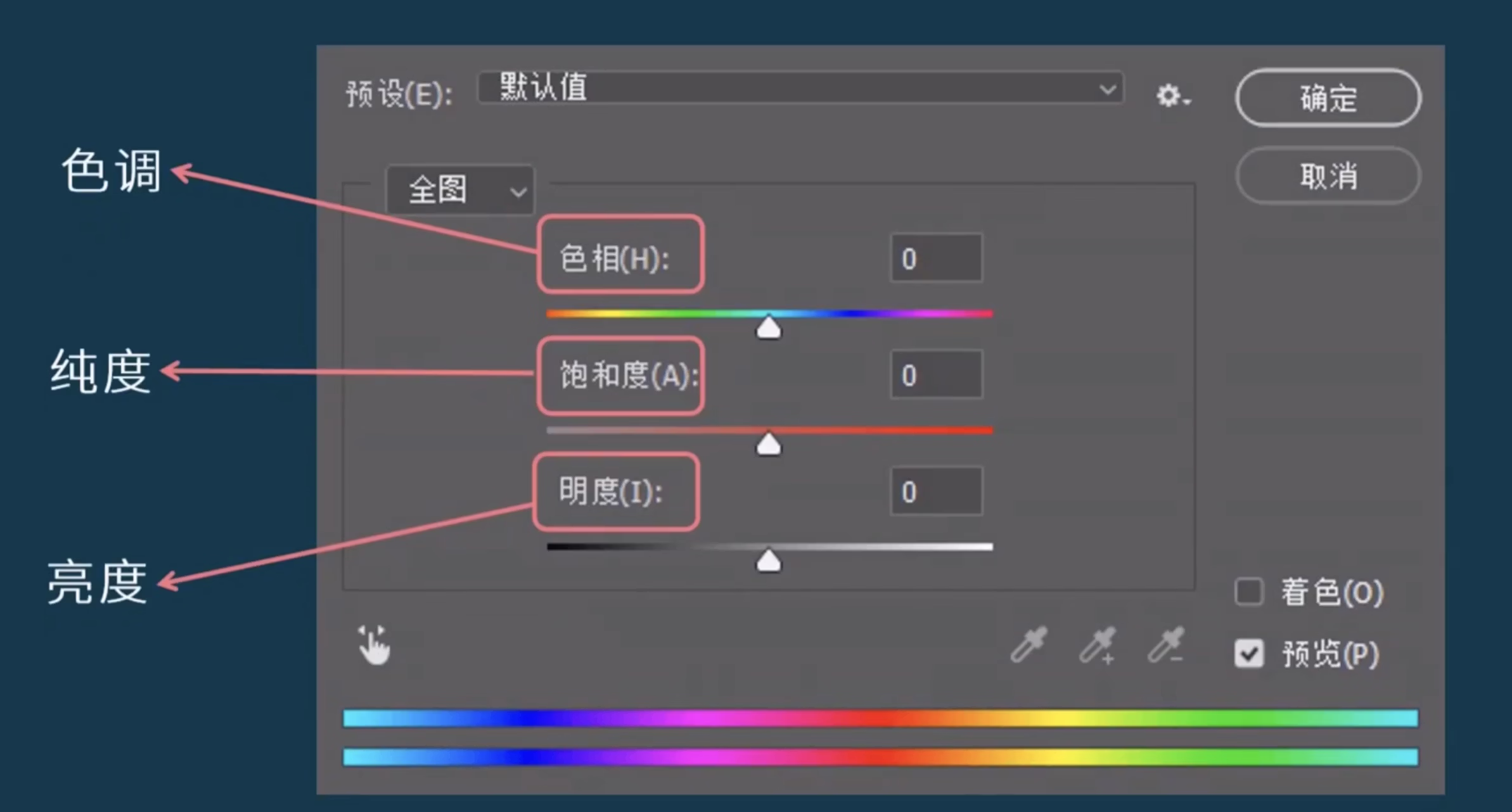The image size is (1512, 812).
Task: Open the 全图 channel dropdown
Action: (460, 190)
